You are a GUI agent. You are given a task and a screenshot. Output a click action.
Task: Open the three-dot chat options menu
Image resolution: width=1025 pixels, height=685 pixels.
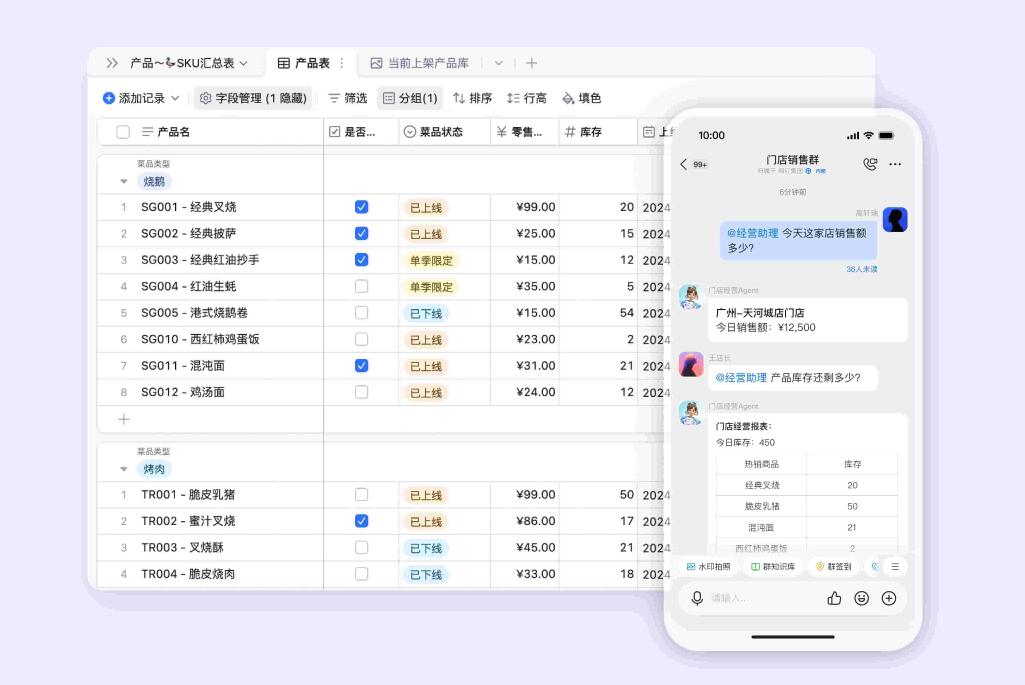click(895, 164)
